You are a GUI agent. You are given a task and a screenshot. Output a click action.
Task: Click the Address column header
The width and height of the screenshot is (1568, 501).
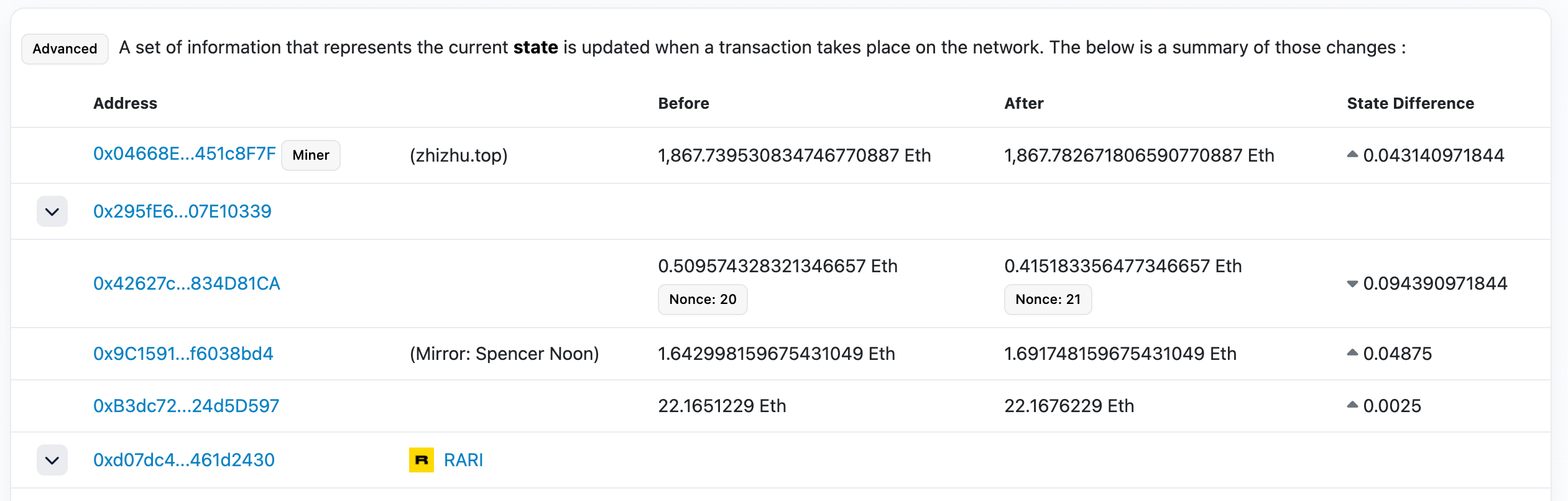(x=125, y=103)
